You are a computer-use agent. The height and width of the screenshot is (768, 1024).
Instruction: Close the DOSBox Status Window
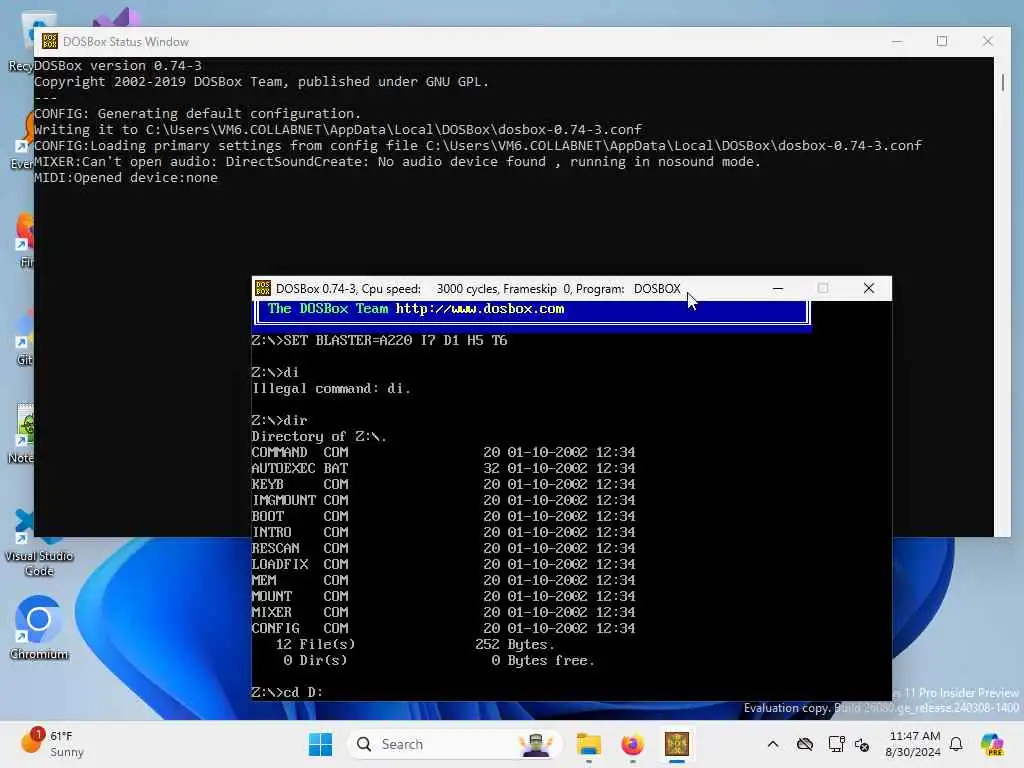[987, 41]
